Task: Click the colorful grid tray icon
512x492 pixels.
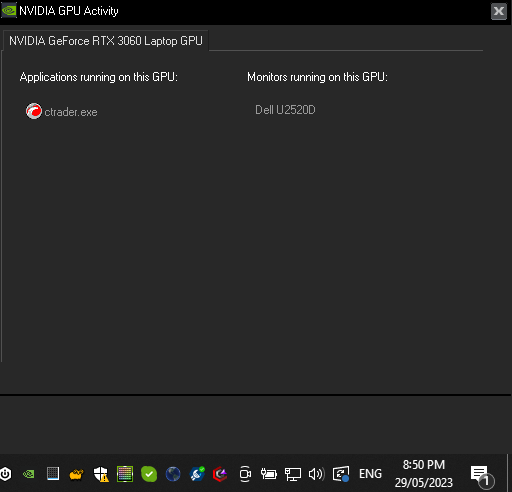Action: 125,474
